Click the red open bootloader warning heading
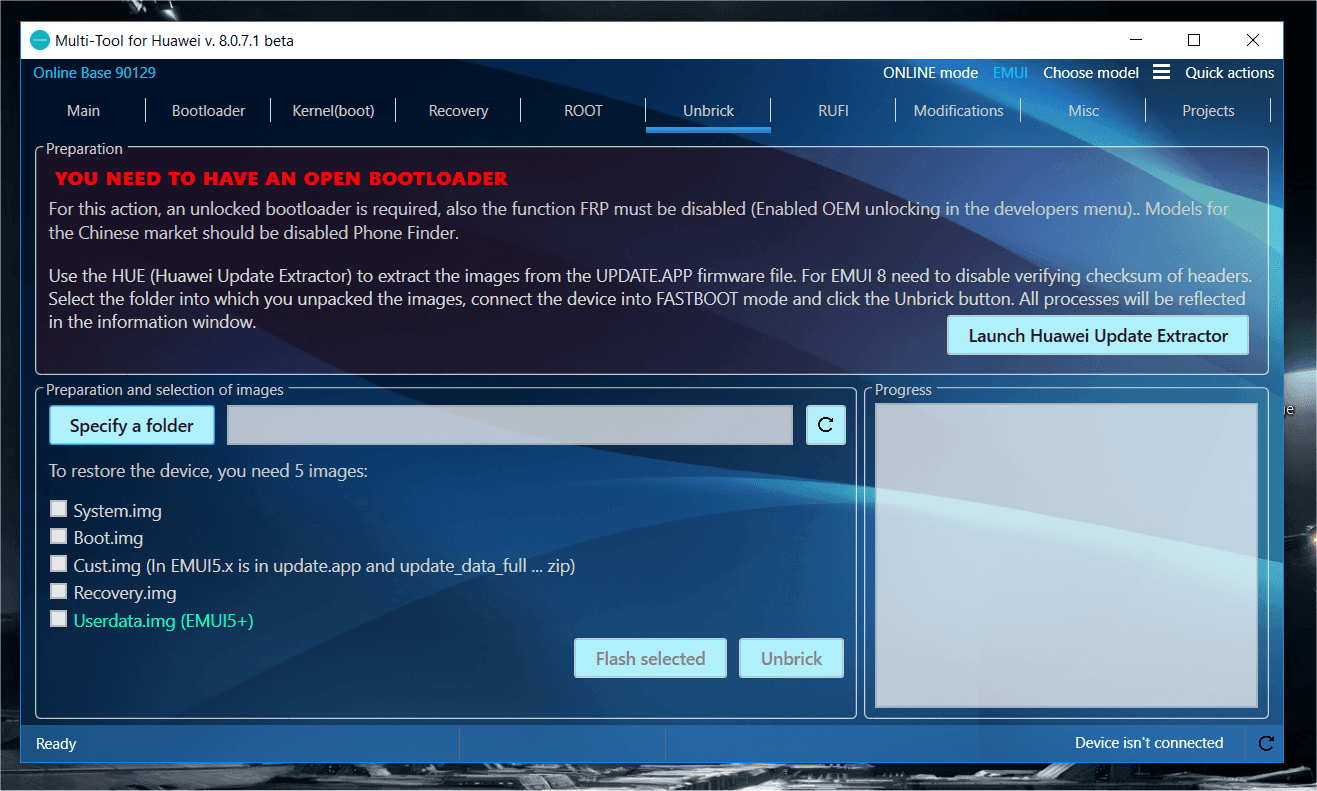 click(x=281, y=179)
